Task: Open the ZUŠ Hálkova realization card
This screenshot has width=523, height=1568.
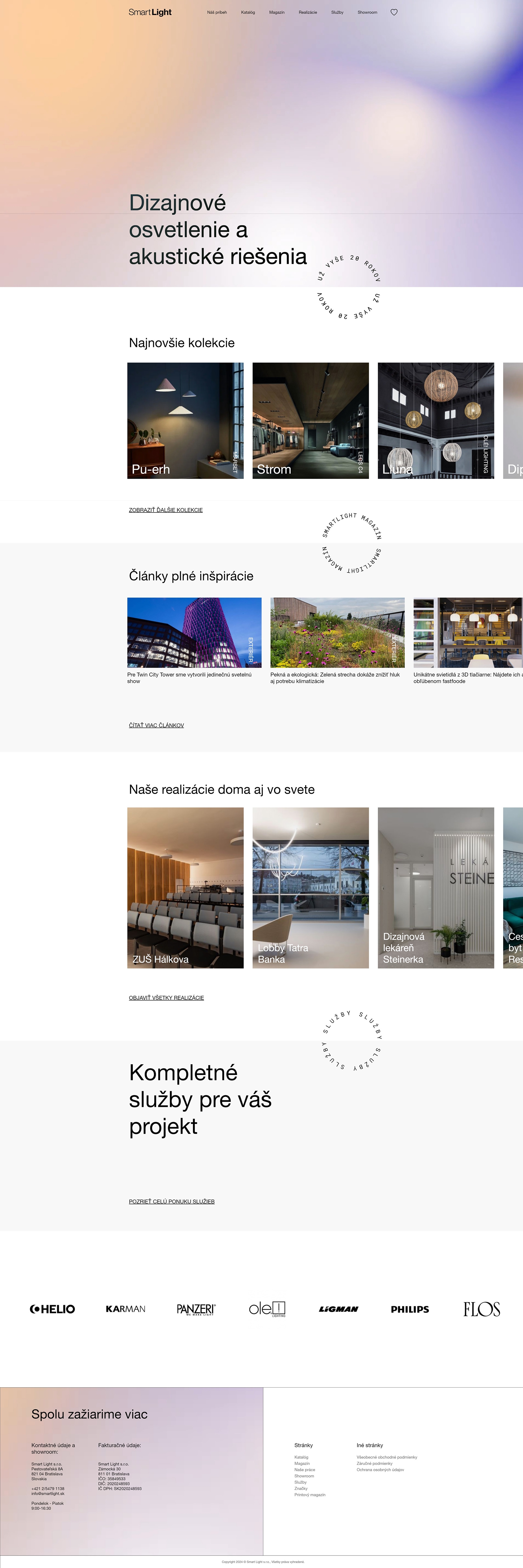Action: pos(185,888)
